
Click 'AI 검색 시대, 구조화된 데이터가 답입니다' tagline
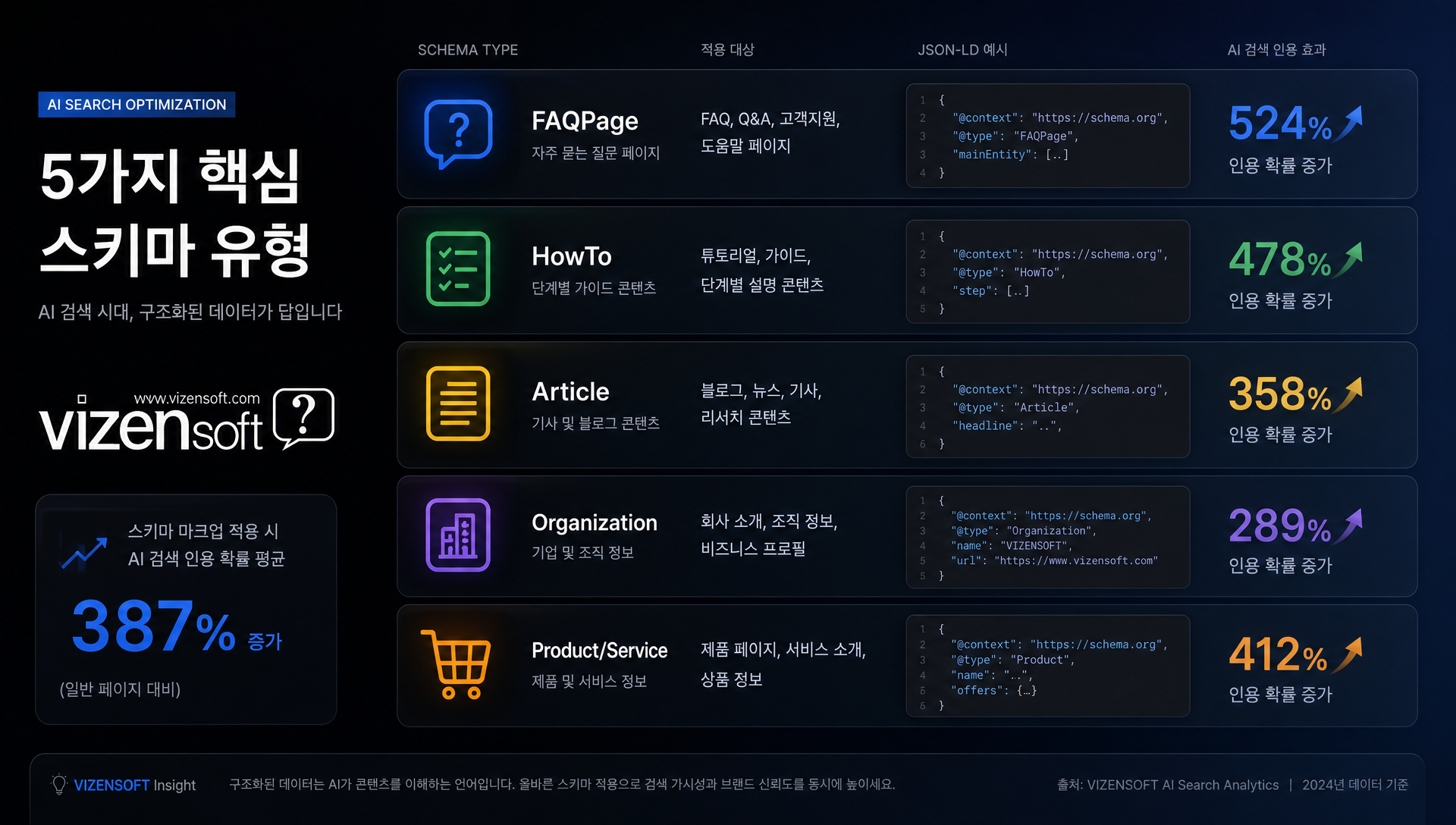(190, 312)
